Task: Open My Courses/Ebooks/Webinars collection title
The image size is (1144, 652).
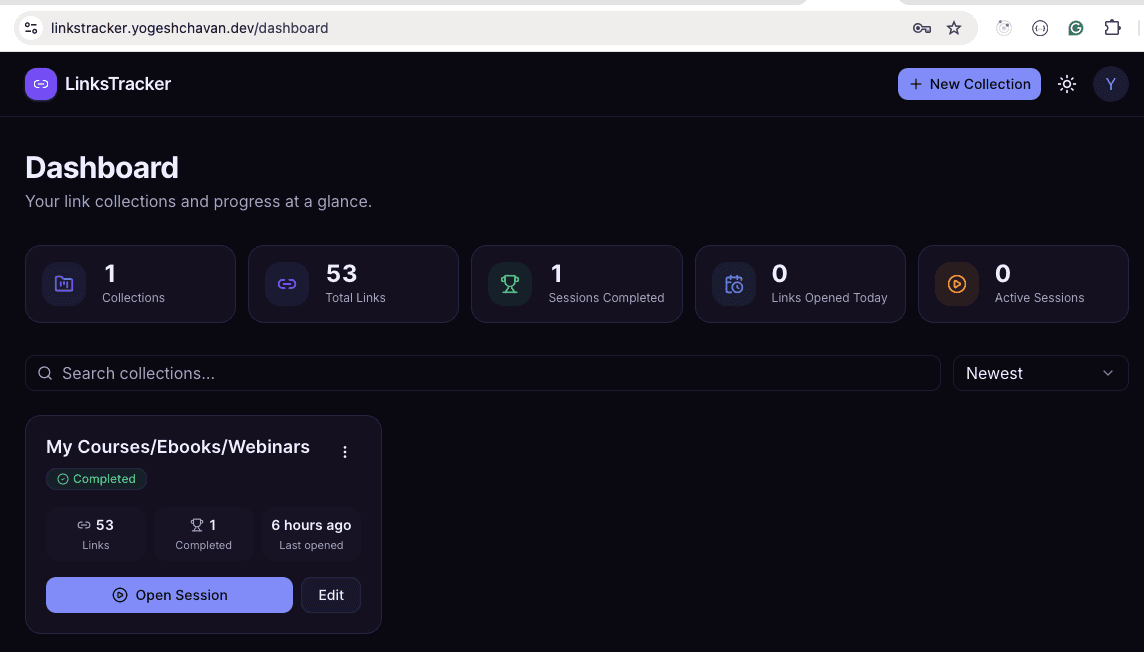Action: [x=178, y=447]
